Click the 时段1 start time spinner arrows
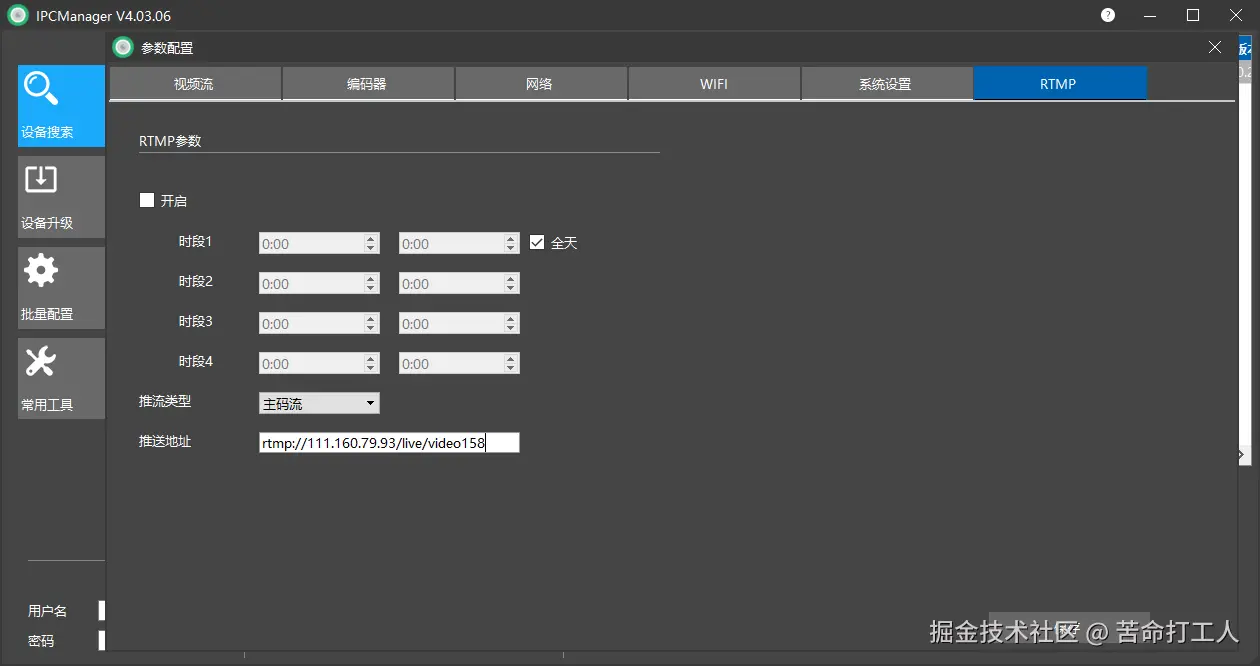The height and width of the screenshot is (666, 1260). point(371,243)
